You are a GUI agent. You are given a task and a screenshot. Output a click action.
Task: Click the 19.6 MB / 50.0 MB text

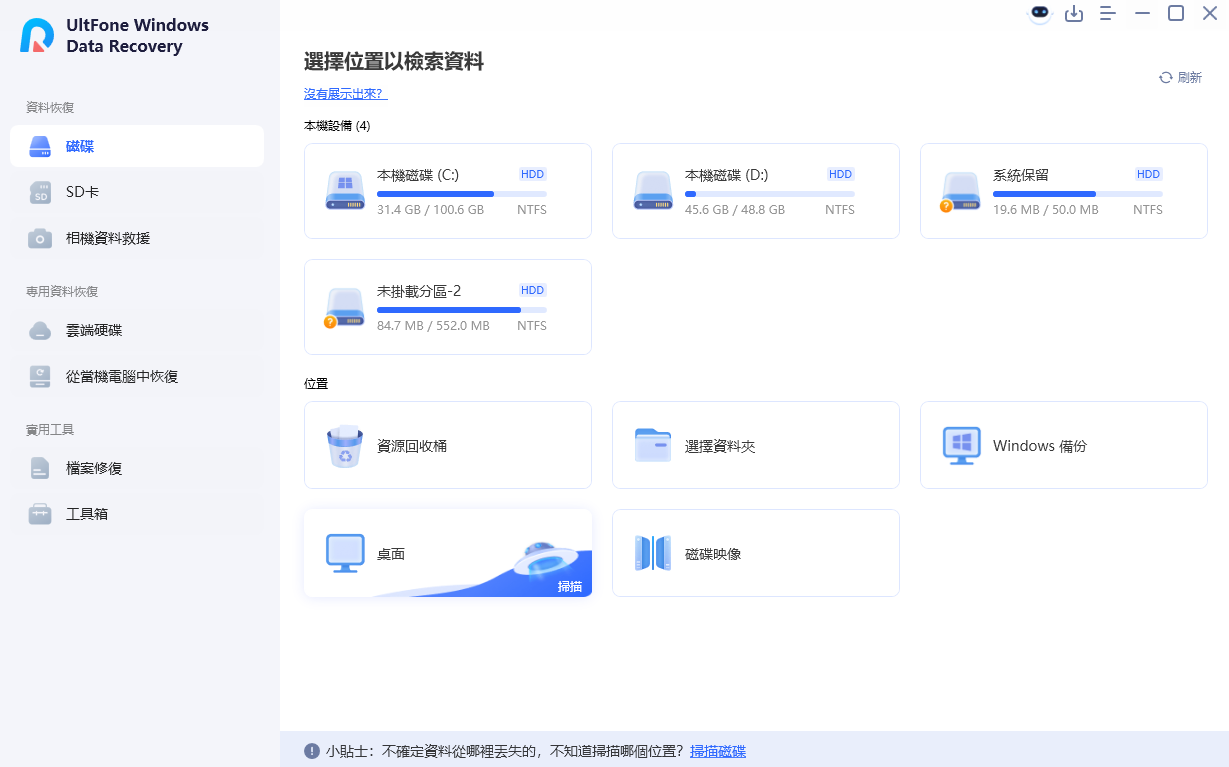coord(1046,210)
